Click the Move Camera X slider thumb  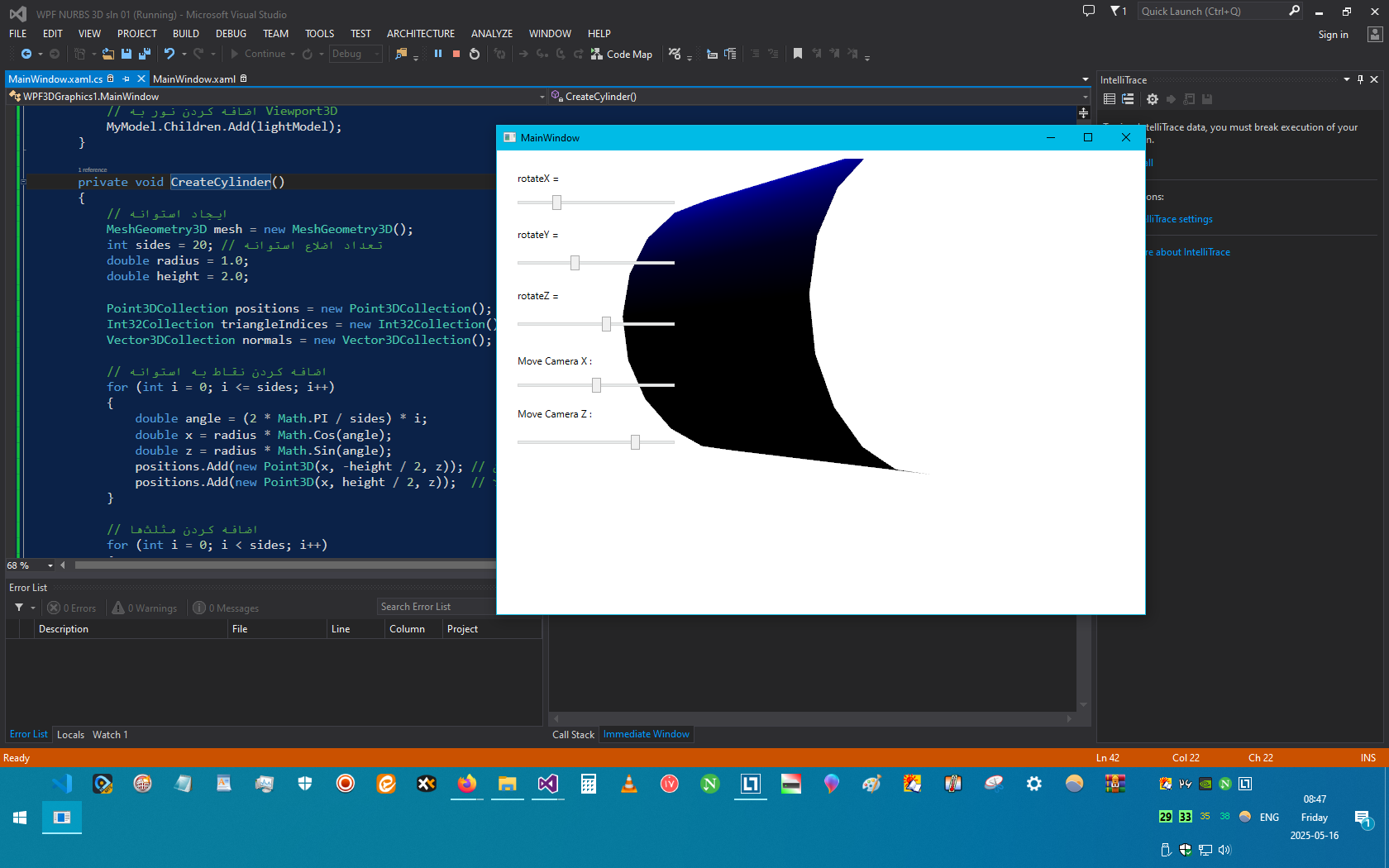596,385
